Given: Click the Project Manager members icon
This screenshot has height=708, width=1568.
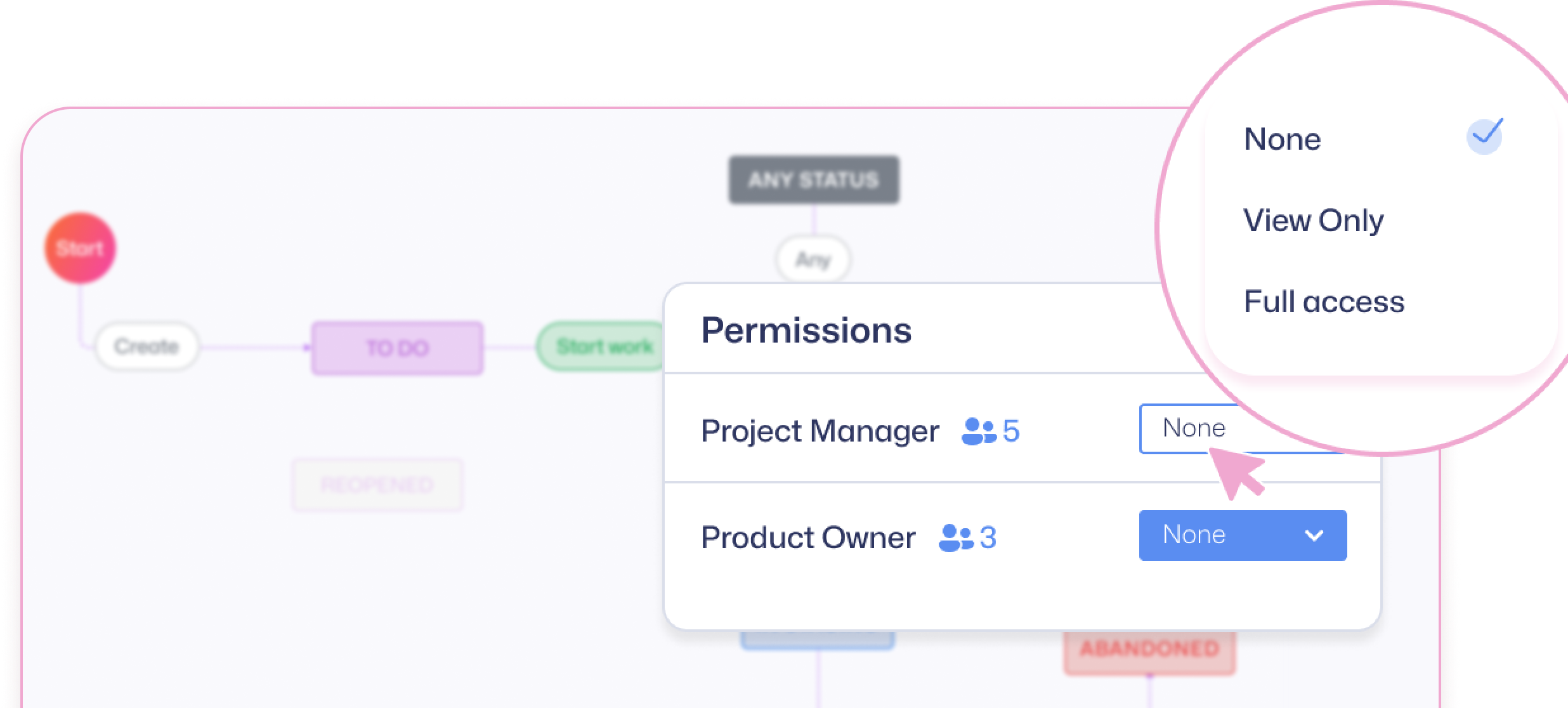Looking at the screenshot, I should click(979, 431).
